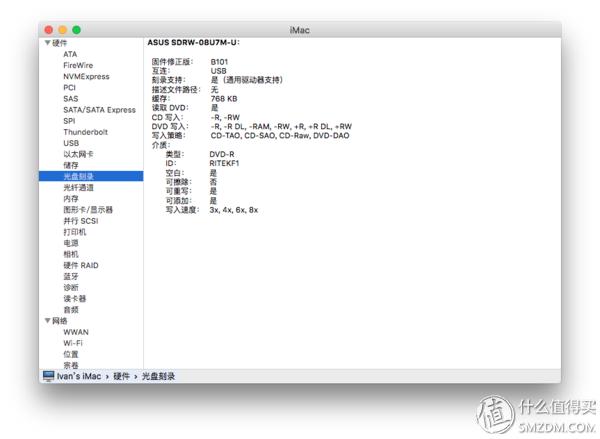The image size is (600, 439).
Task: Select the highlighted 光盘刻录 sidebar item
Action: click(79, 176)
